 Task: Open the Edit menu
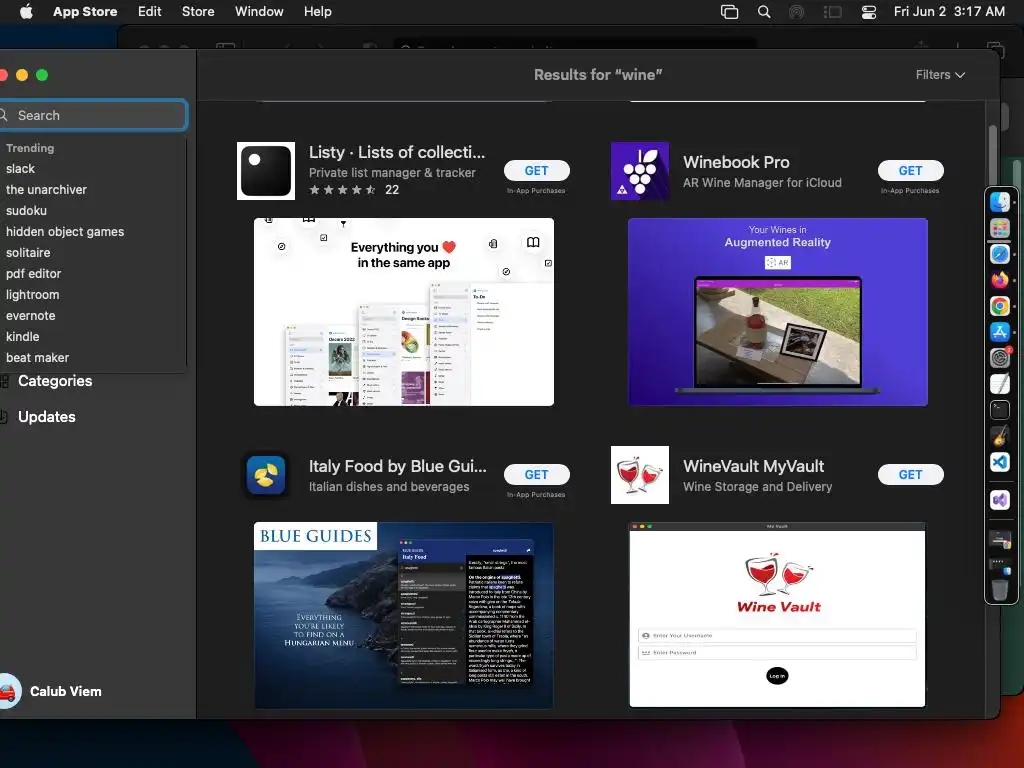tap(150, 12)
